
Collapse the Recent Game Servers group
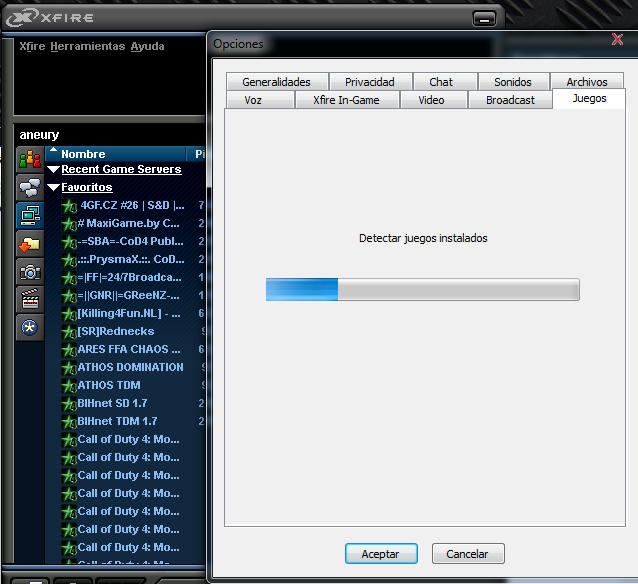tap(53, 169)
